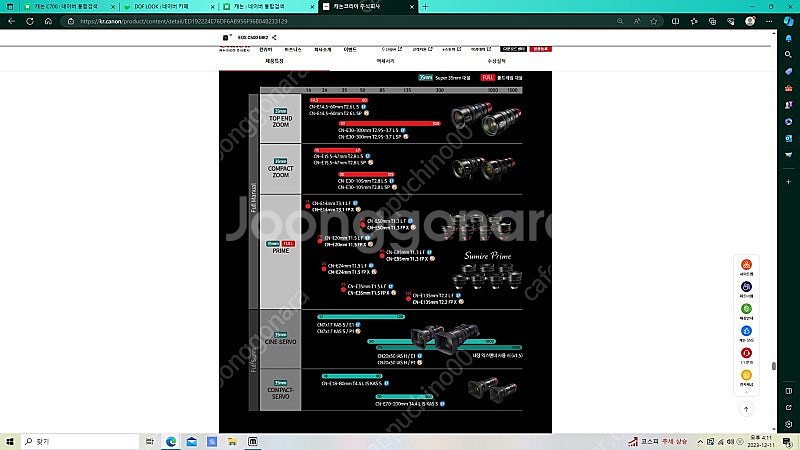
Task: Open the user profile avatar
Action: [750, 21]
